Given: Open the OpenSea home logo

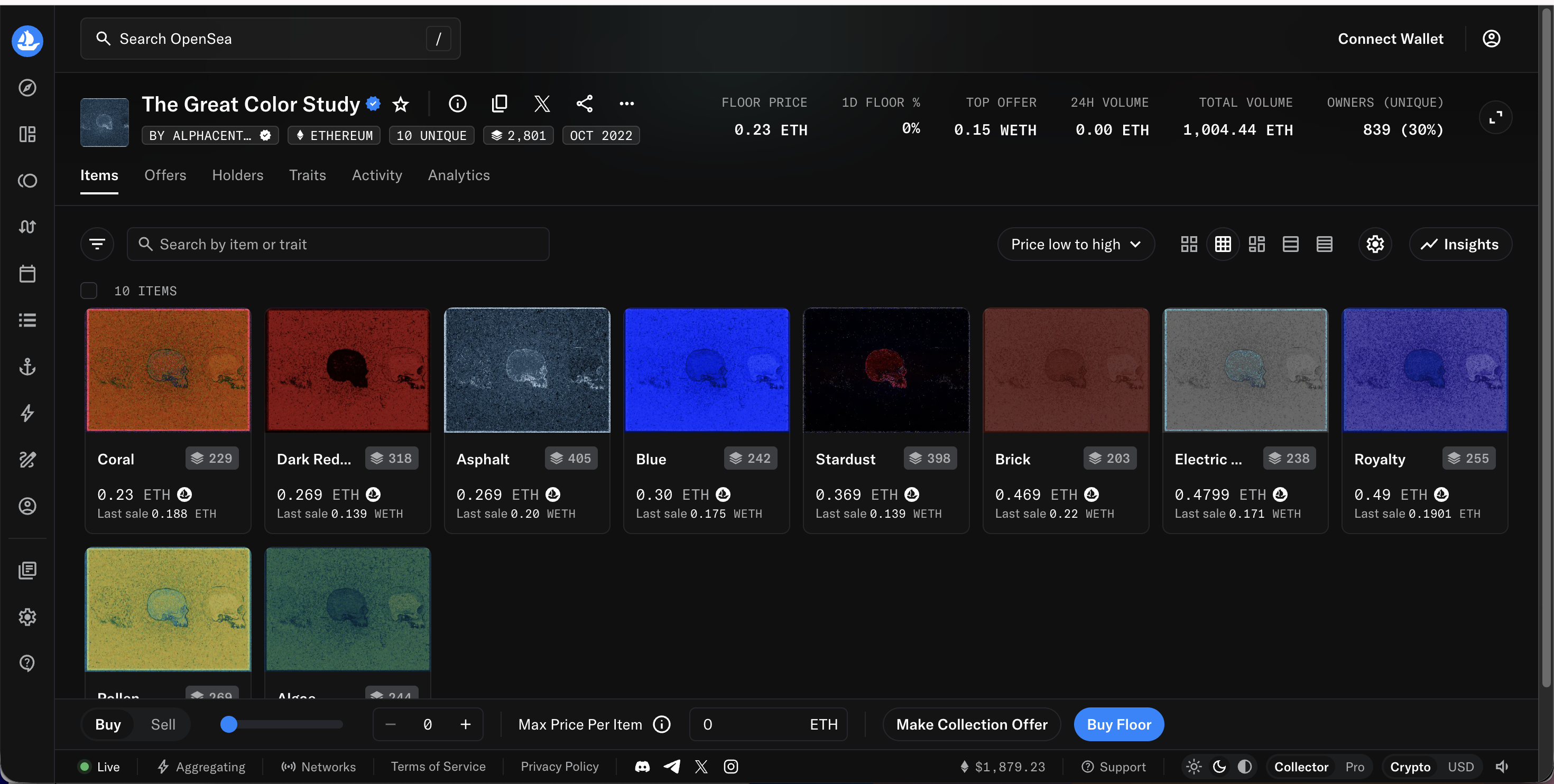Looking at the screenshot, I should tap(27, 40).
